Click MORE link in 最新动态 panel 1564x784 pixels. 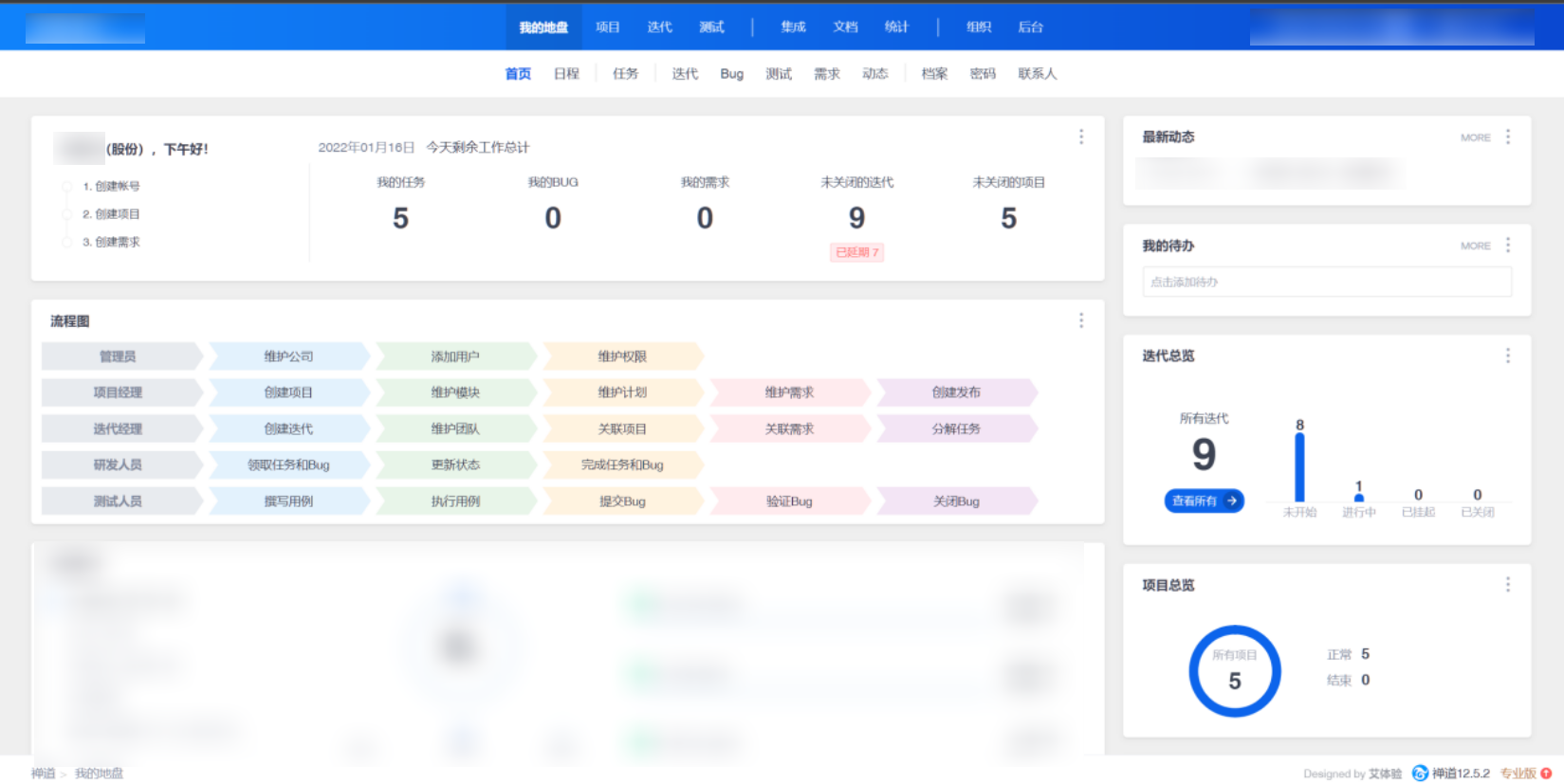[x=1475, y=137]
